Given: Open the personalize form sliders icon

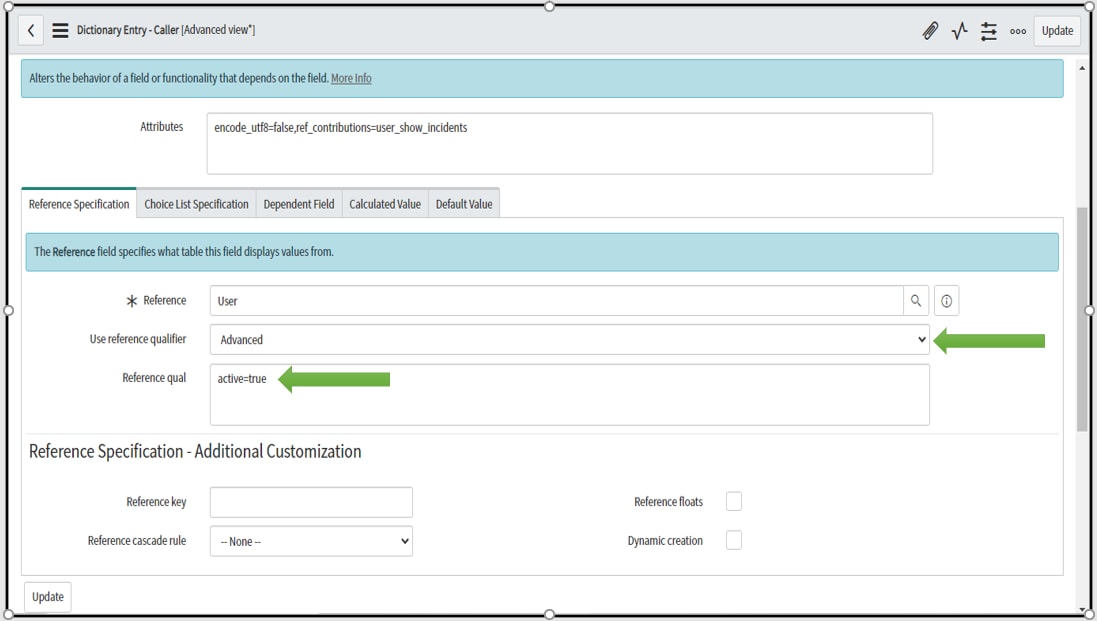Looking at the screenshot, I should pyautogui.click(x=989, y=31).
